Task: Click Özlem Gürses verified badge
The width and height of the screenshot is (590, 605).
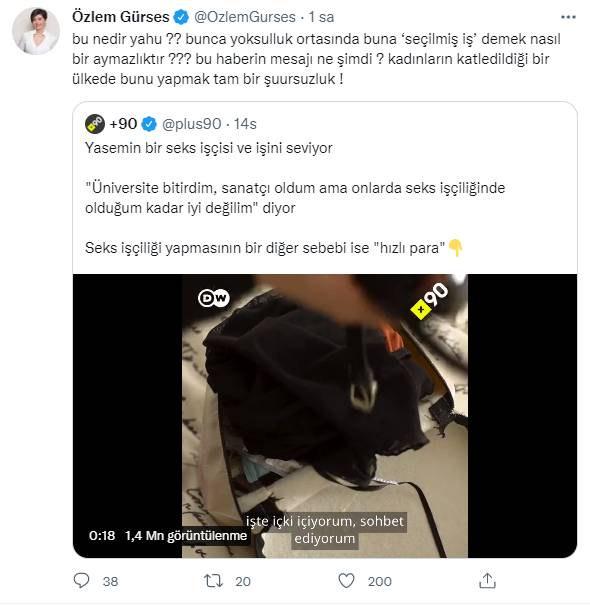Action: pyautogui.click(x=181, y=17)
